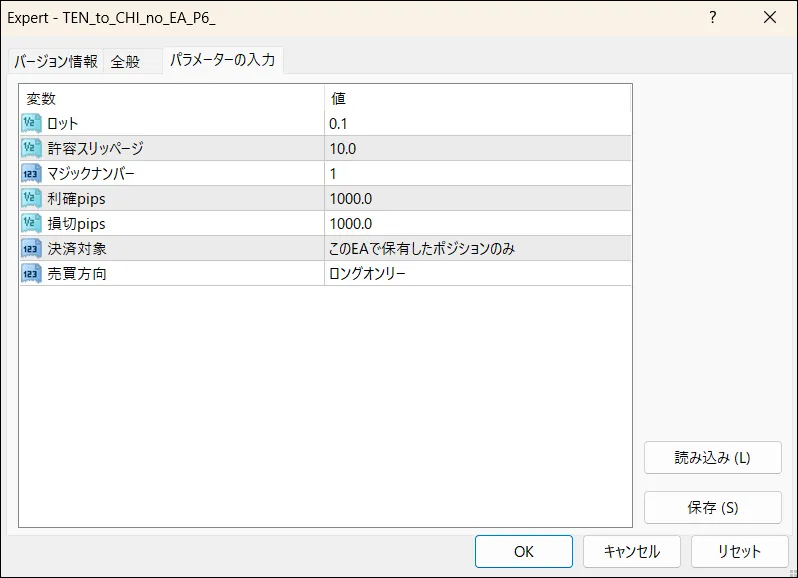This screenshot has width=798, height=578.
Task: Click the icon beside 利確pips row
Action: click(x=30, y=199)
